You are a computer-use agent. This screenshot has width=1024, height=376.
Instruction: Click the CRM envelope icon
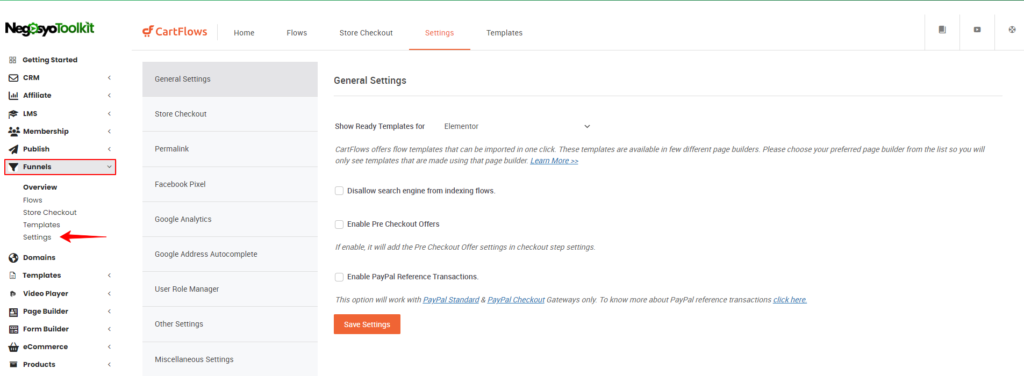click(x=12, y=78)
